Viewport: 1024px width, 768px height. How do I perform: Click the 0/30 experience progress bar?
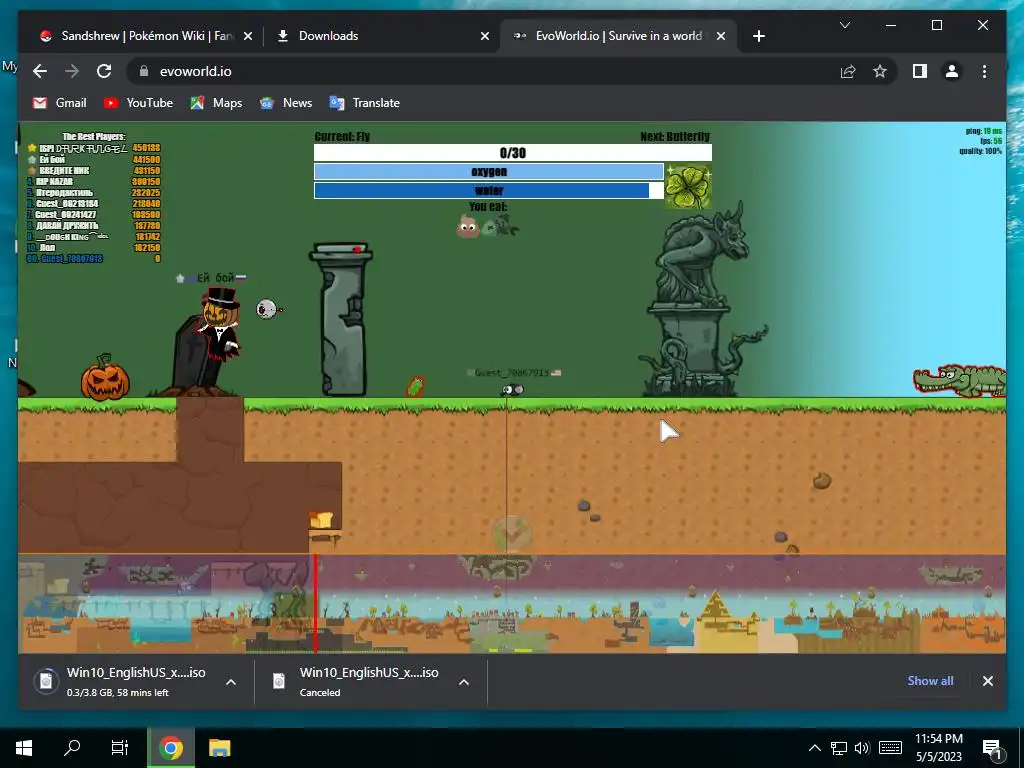click(x=513, y=153)
